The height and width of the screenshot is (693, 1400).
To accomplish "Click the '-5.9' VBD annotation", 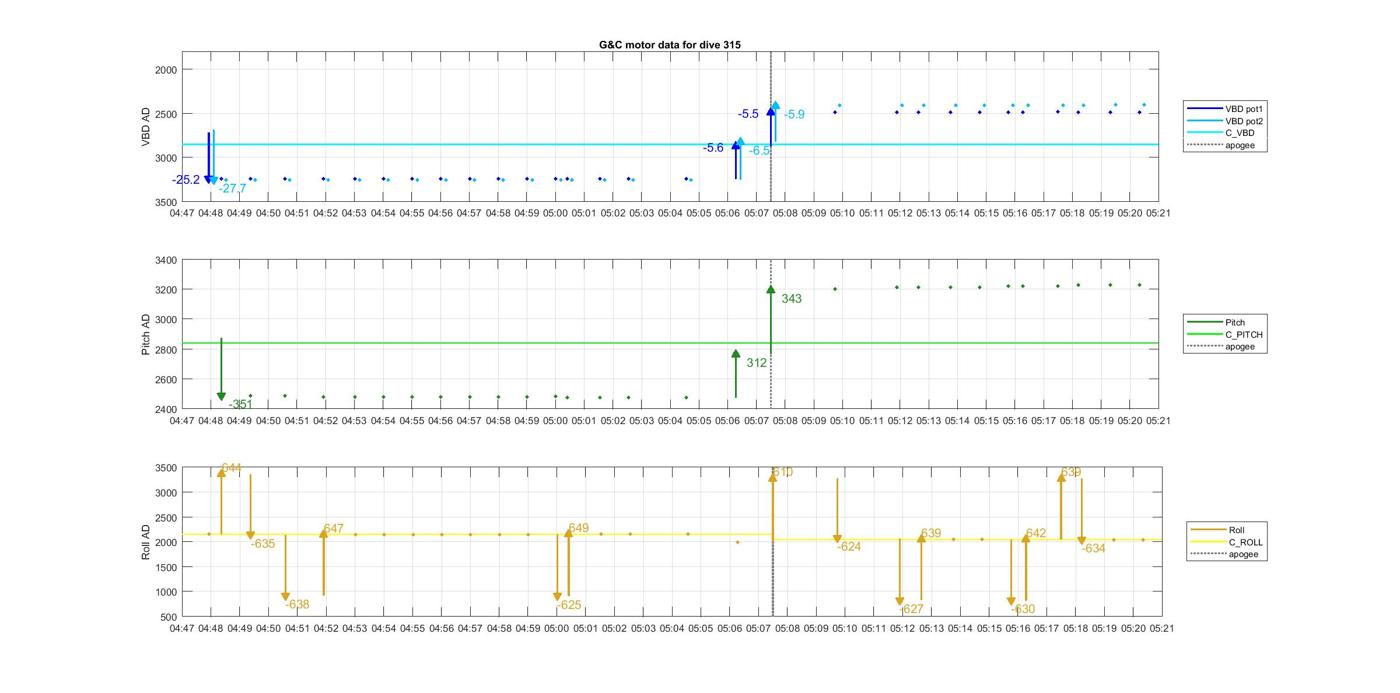I will (794, 114).
